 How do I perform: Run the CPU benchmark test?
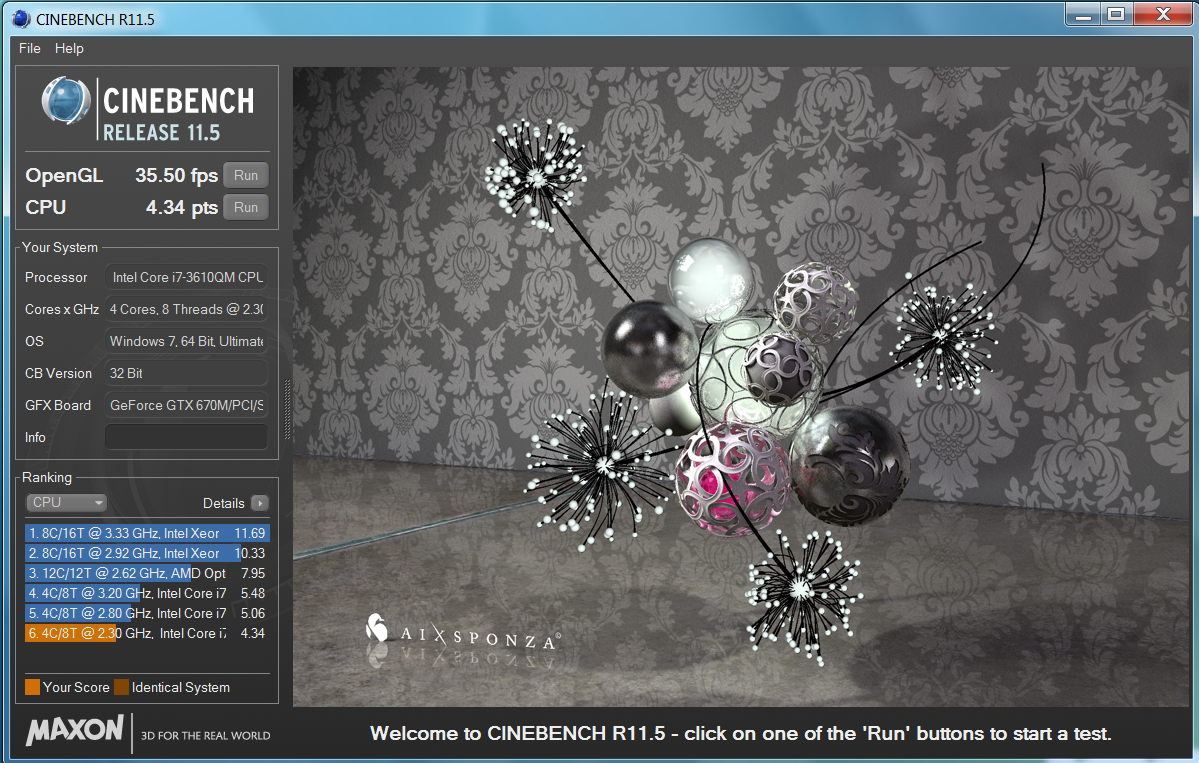245,207
